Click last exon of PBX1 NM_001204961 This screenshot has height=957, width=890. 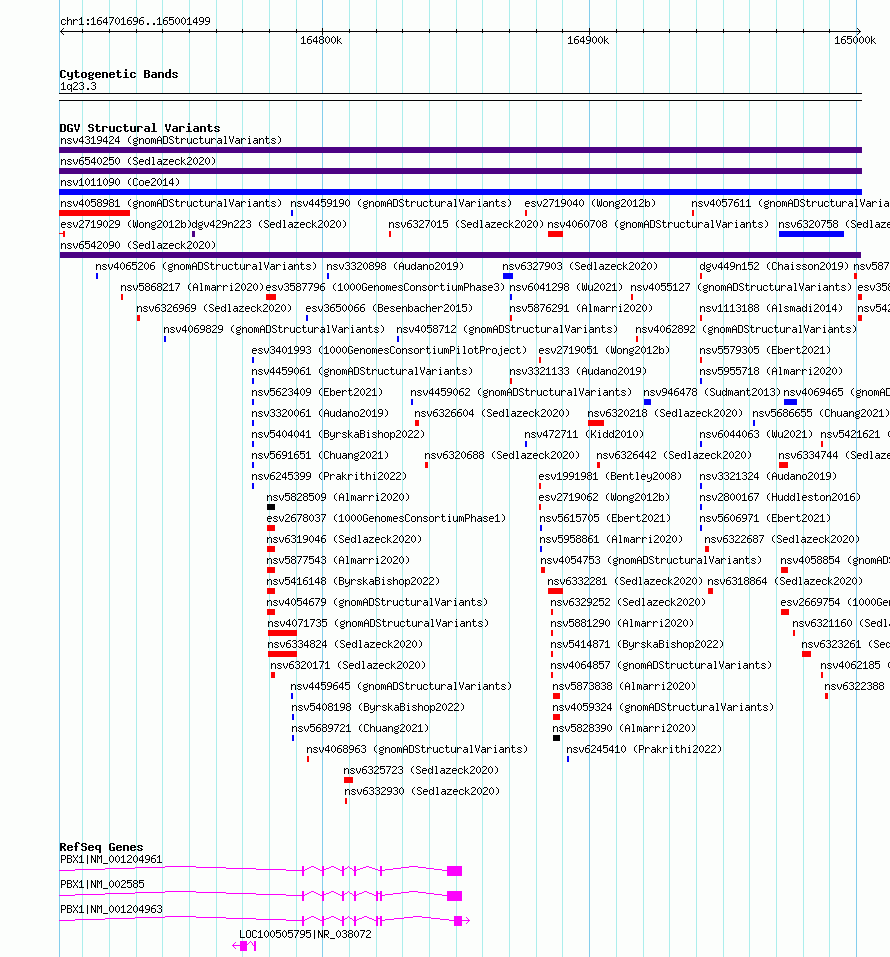click(x=454, y=871)
